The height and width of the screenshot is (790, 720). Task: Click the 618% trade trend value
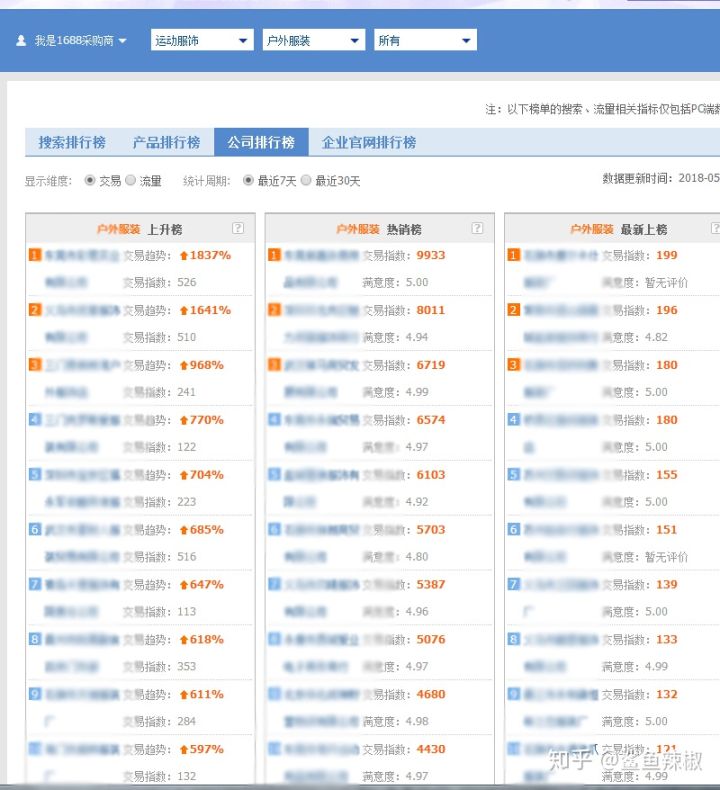(207, 639)
